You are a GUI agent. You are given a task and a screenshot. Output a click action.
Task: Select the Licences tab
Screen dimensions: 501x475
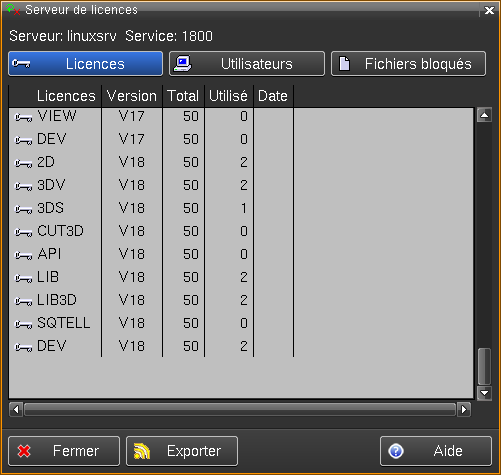click(x=86, y=64)
